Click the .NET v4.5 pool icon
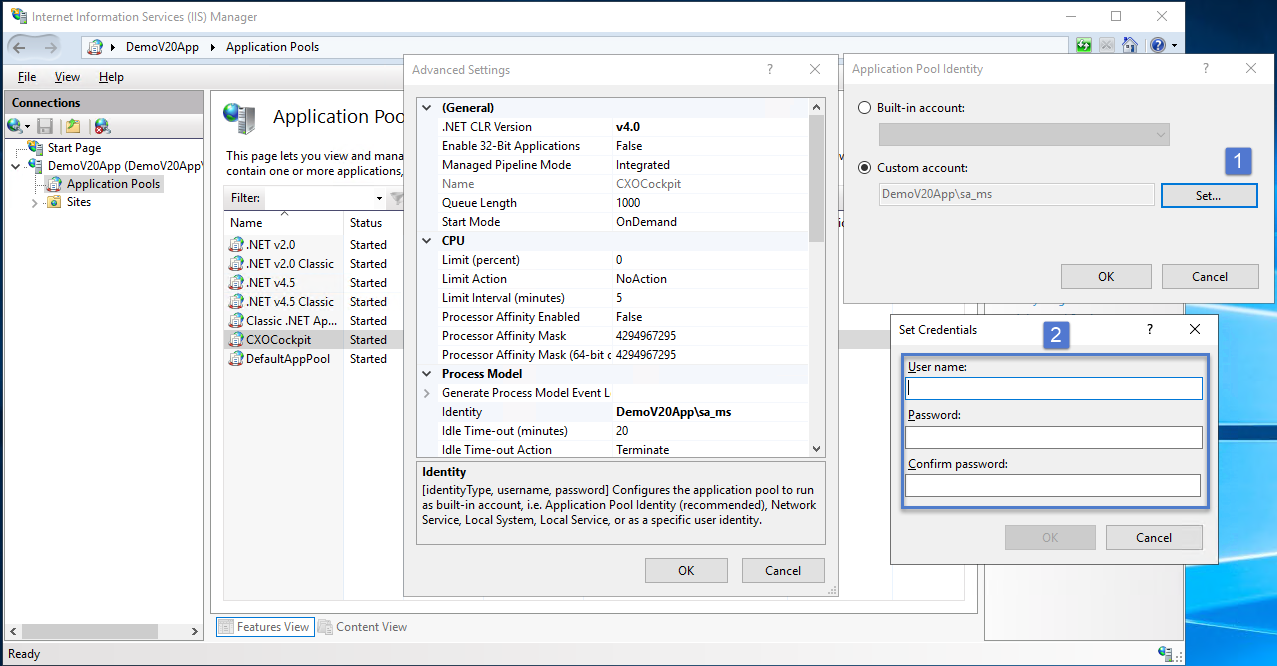Screen dimensions: 1277x666 coord(236,283)
